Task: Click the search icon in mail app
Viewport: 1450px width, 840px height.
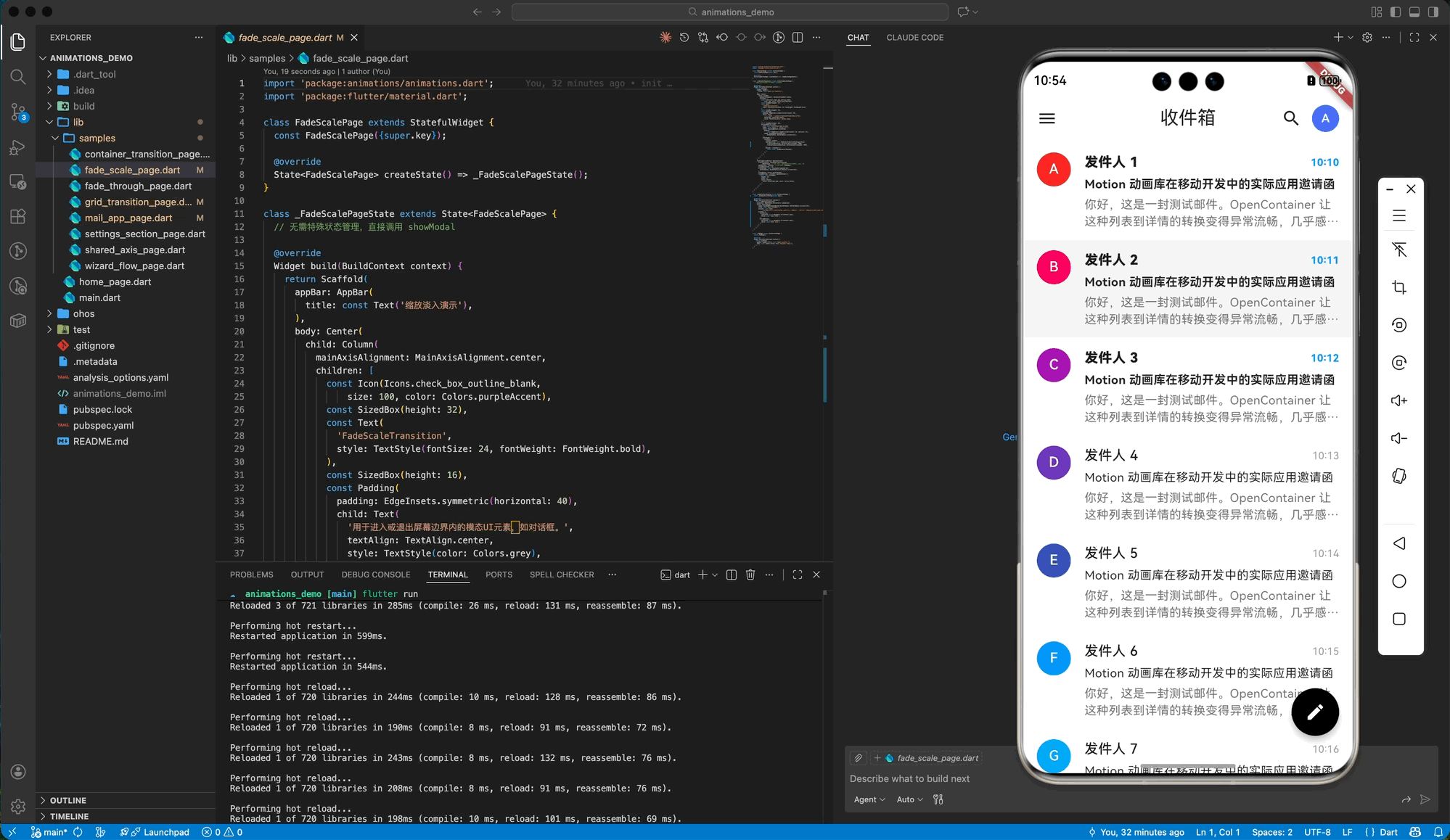Action: 1290,118
